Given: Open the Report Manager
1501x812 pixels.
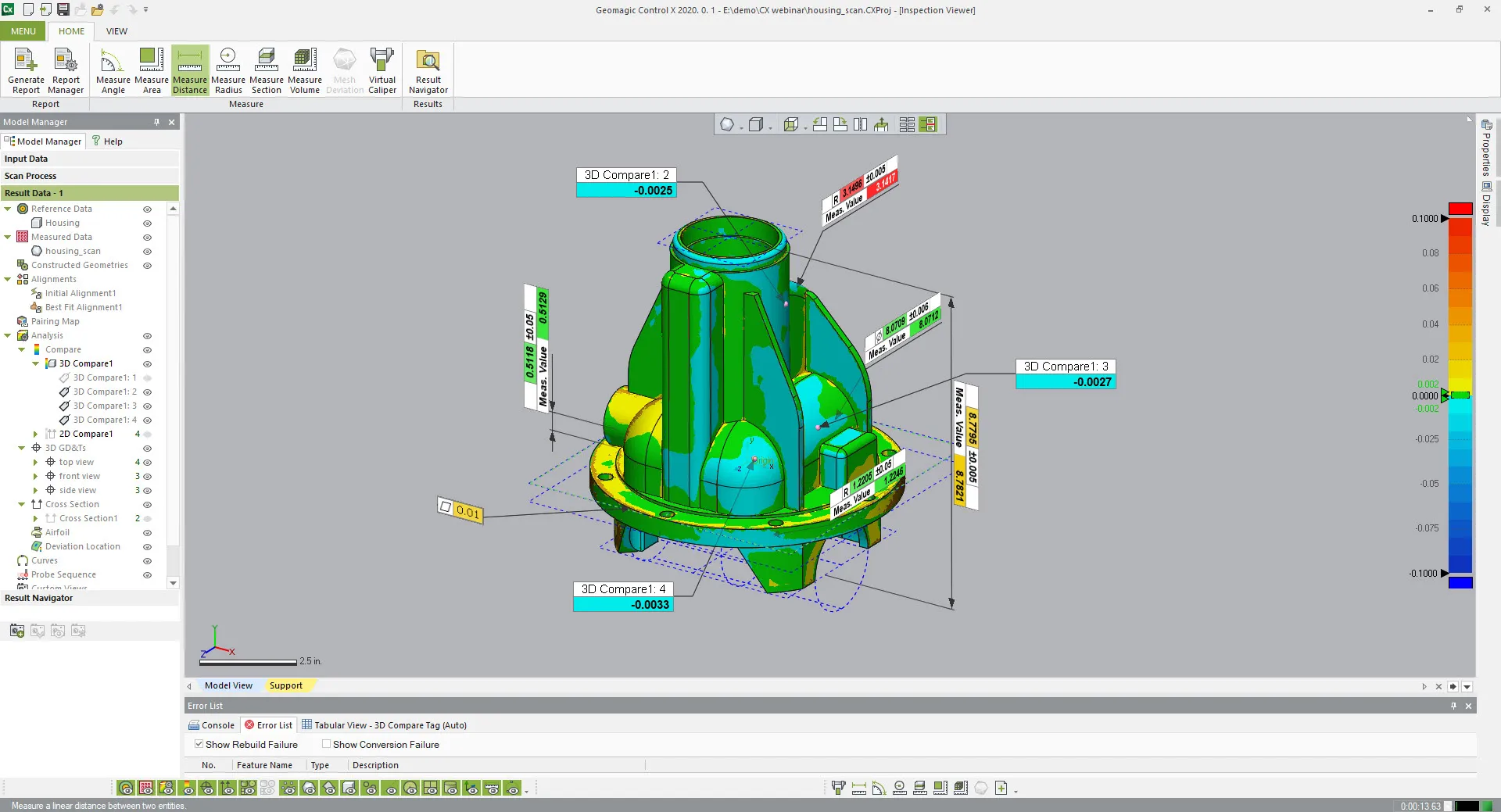Looking at the screenshot, I should 65,69.
